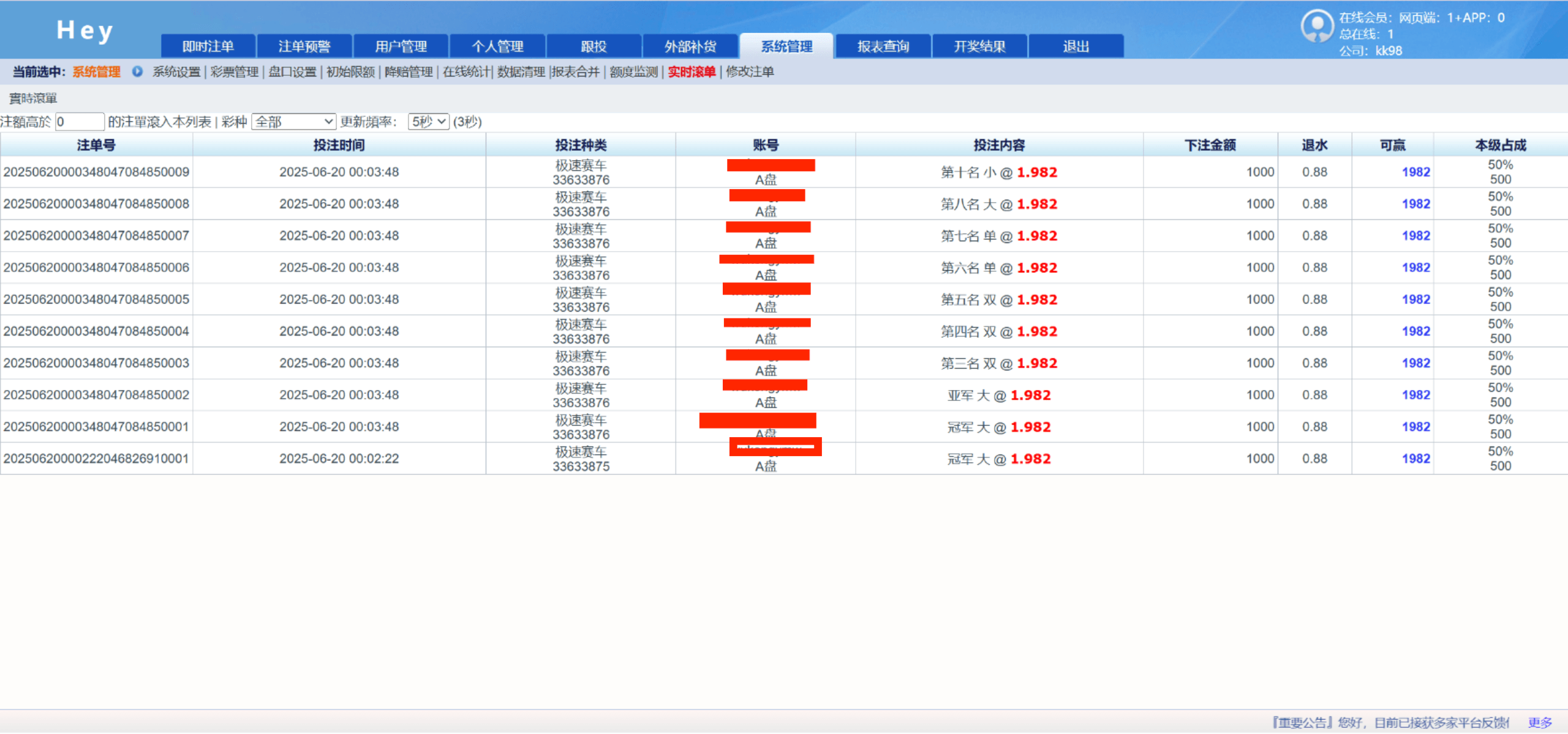The image size is (1568, 734).
Task: Click the 注額高於 amount input field
Action: click(80, 121)
